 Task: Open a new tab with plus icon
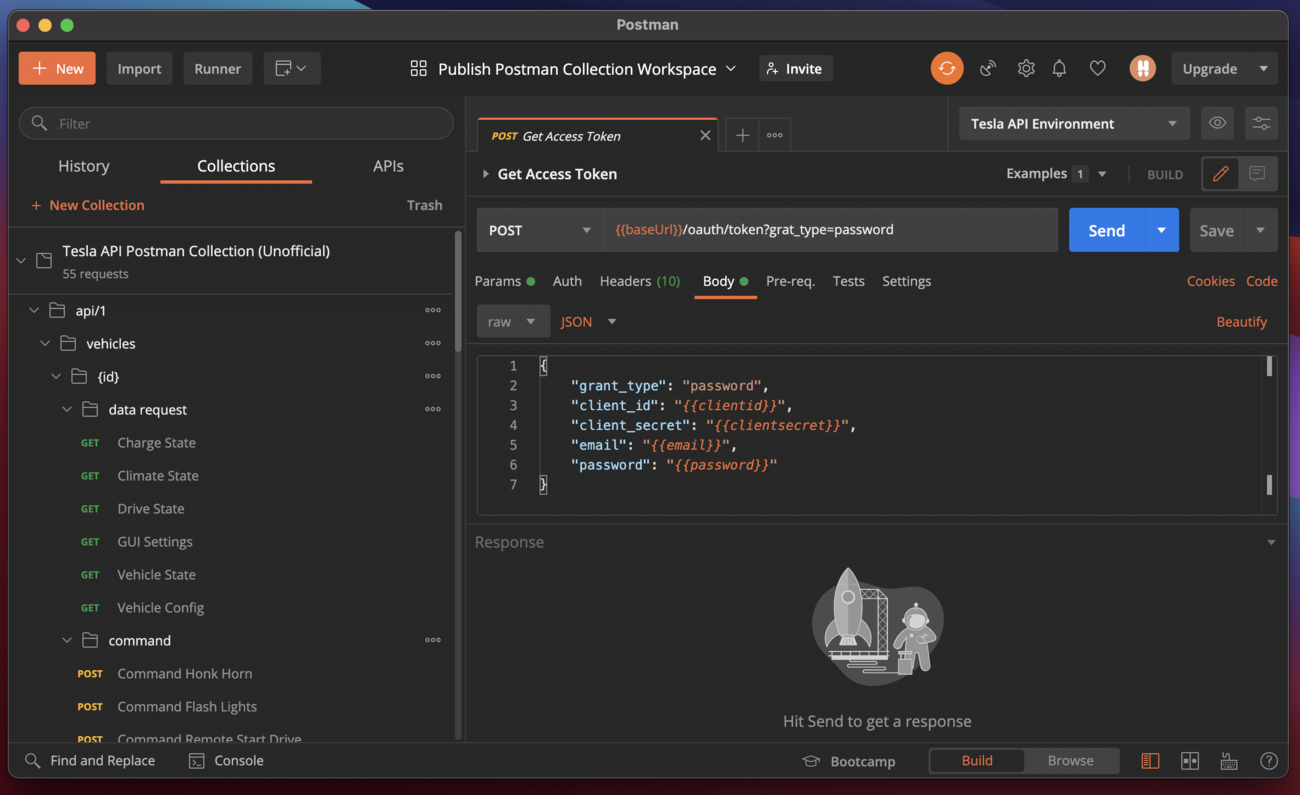coord(742,136)
